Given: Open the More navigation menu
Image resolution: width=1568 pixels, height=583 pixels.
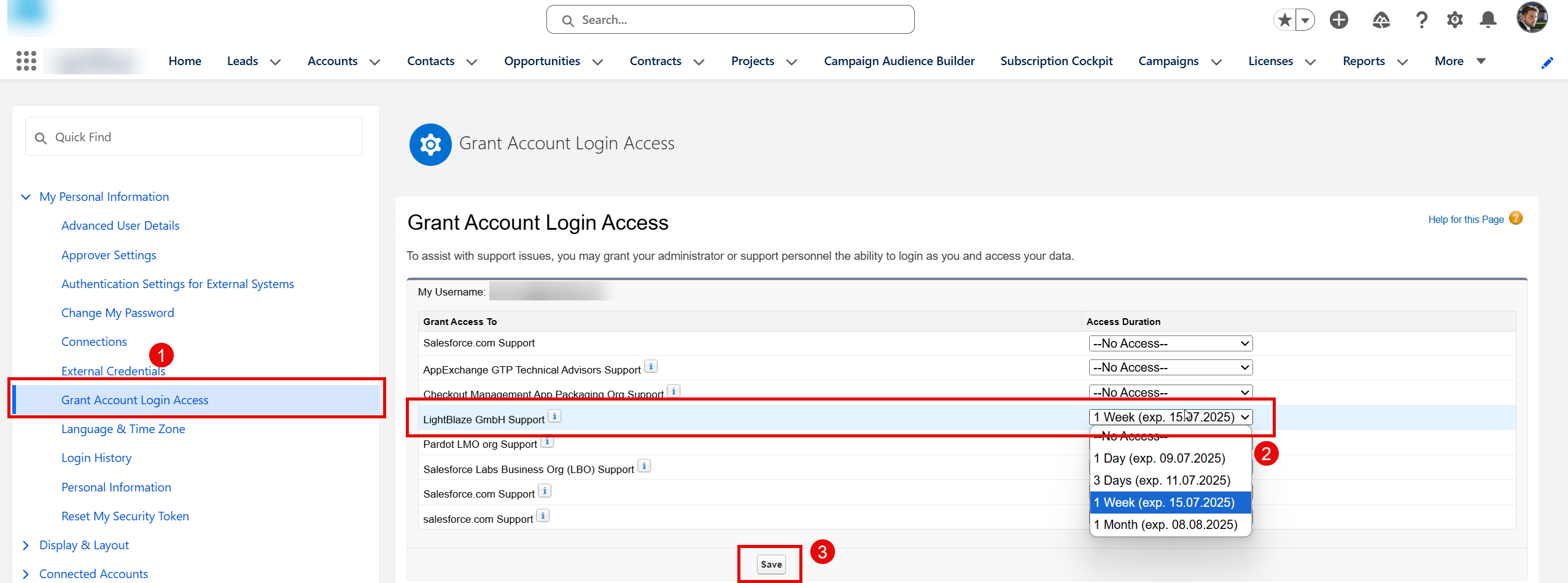Looking at the screenshot, I should click(1460, 61).
